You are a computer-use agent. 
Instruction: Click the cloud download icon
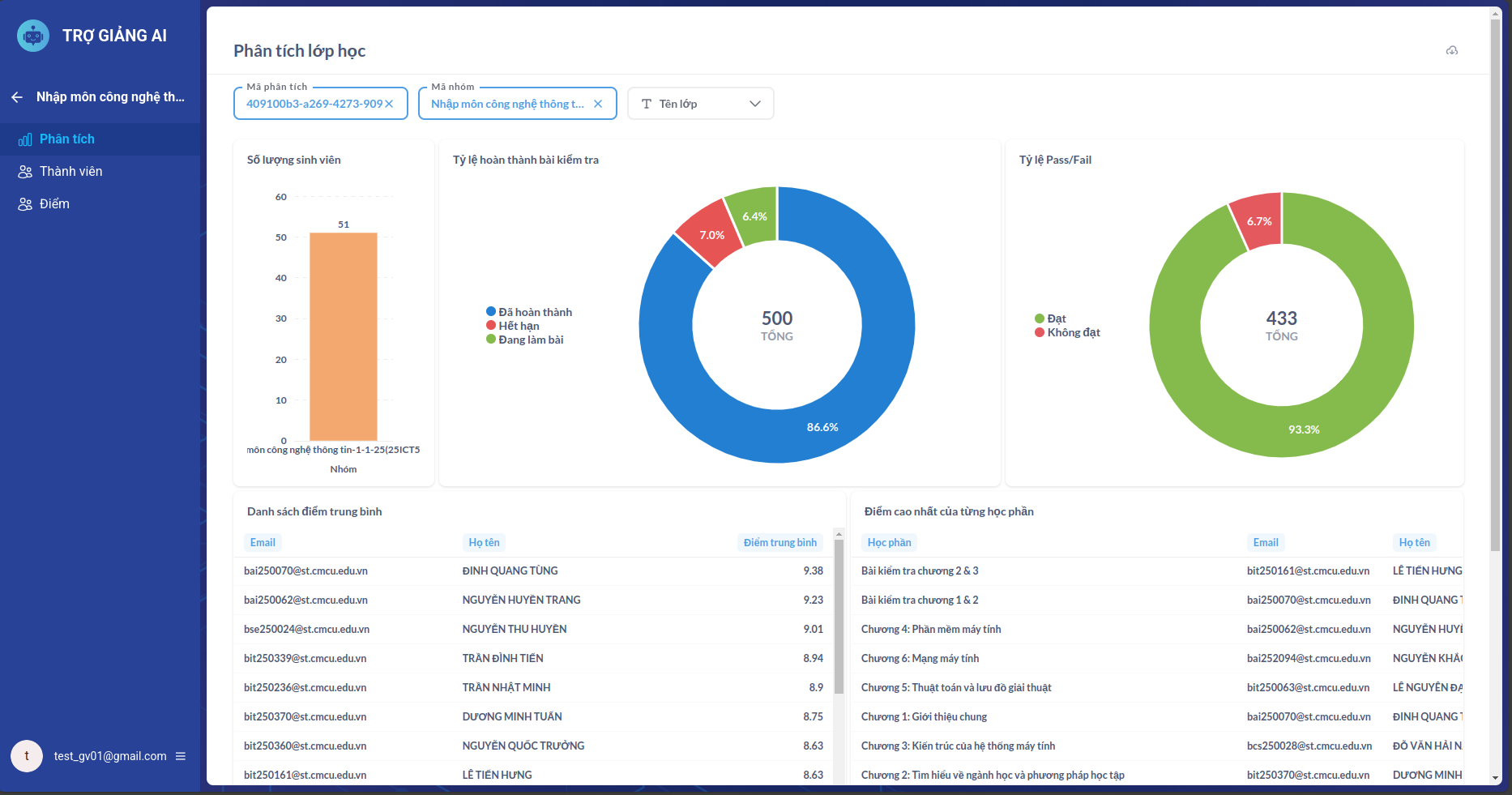click(1452, 51)
